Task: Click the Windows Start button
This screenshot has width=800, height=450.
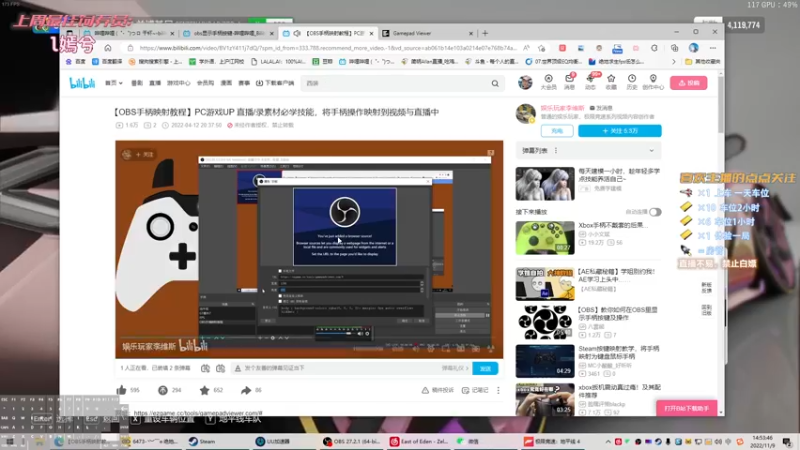Action: click(10, 441)
